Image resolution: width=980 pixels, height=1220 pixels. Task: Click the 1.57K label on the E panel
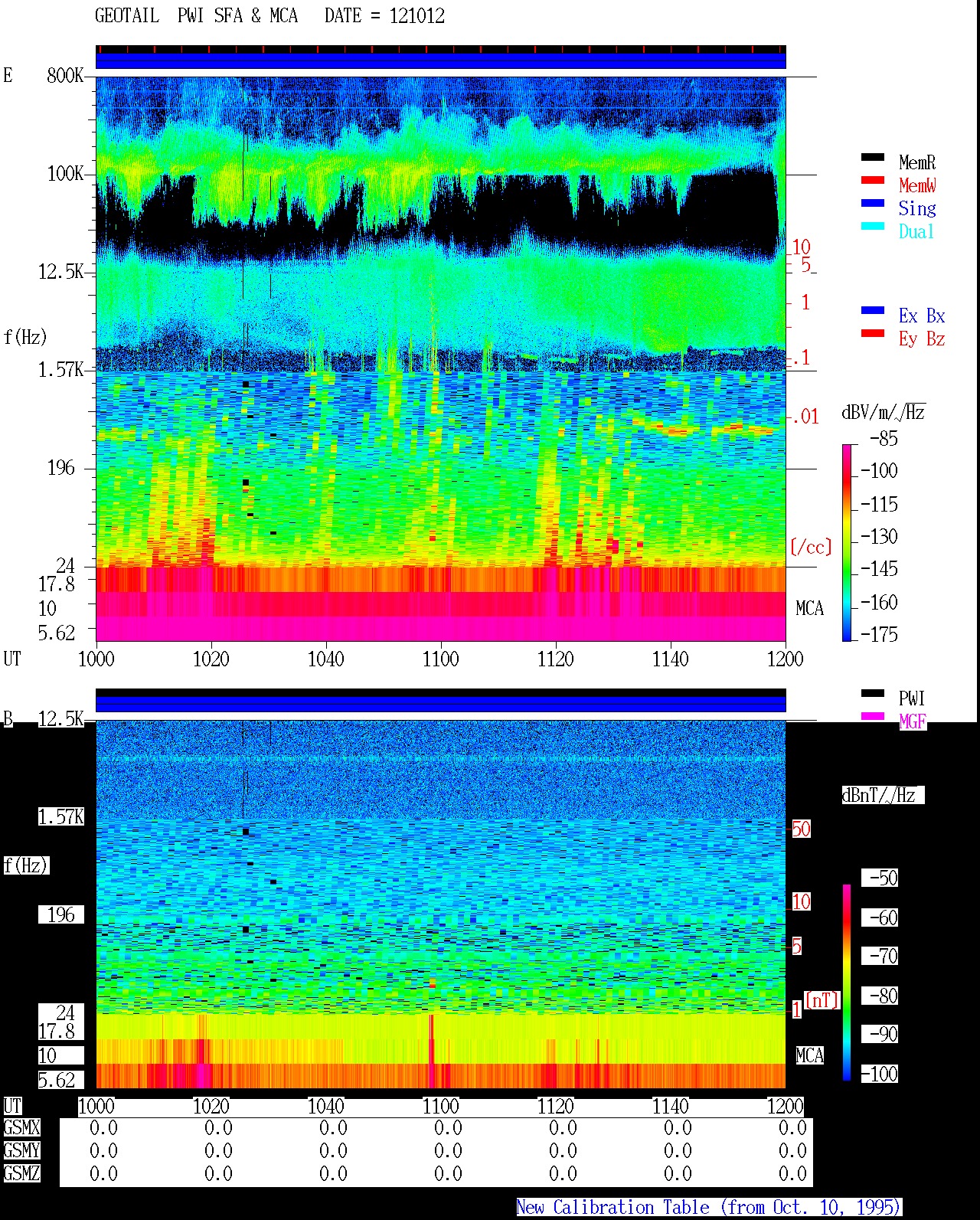tap(61, 370)
